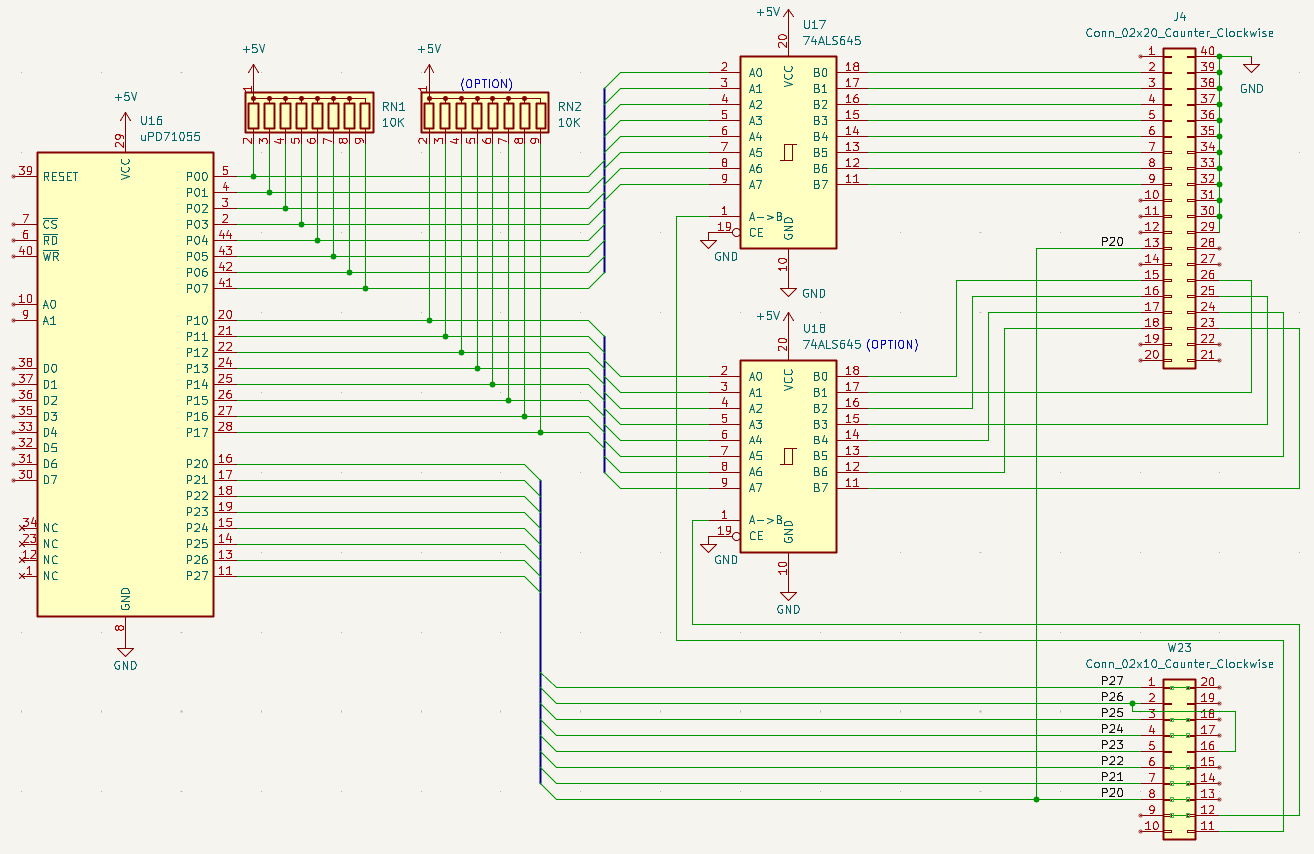Click the U17 74ALS645 transceiver body
The width and height of the screenshot is (1314, 854).
pyautogui.click(x=788, y=152)
